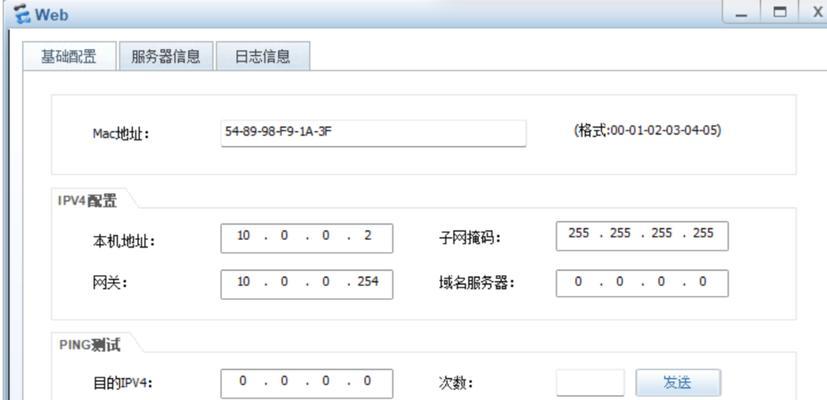Switch to the 基础配置 tab
827x400 pixels.
click(69, 56)
